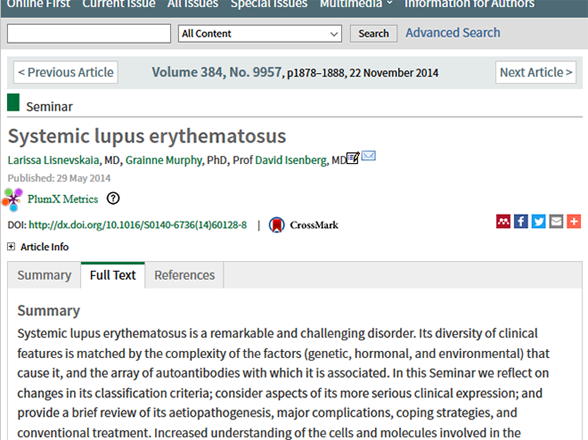Image resolution: width=588 pixels, height=440 pixels.
Task: Share the article on Facebook
Action: point(520,221)
